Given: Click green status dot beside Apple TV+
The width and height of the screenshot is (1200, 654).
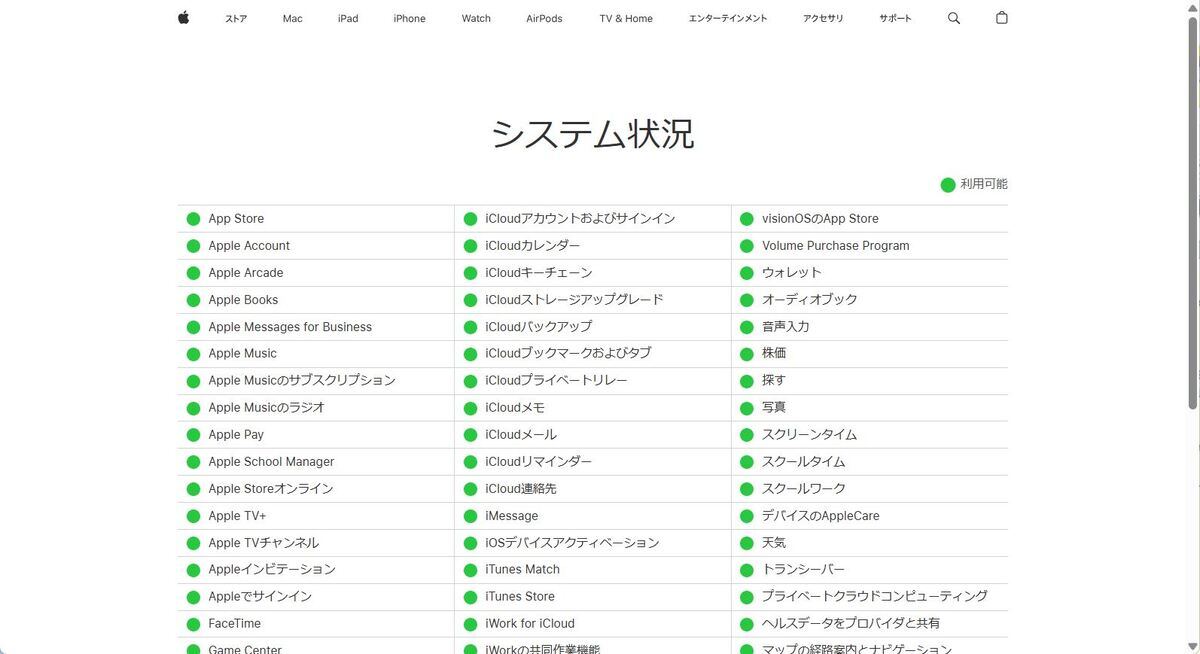Looking at the screenshot, I should [x=193, y=516].
